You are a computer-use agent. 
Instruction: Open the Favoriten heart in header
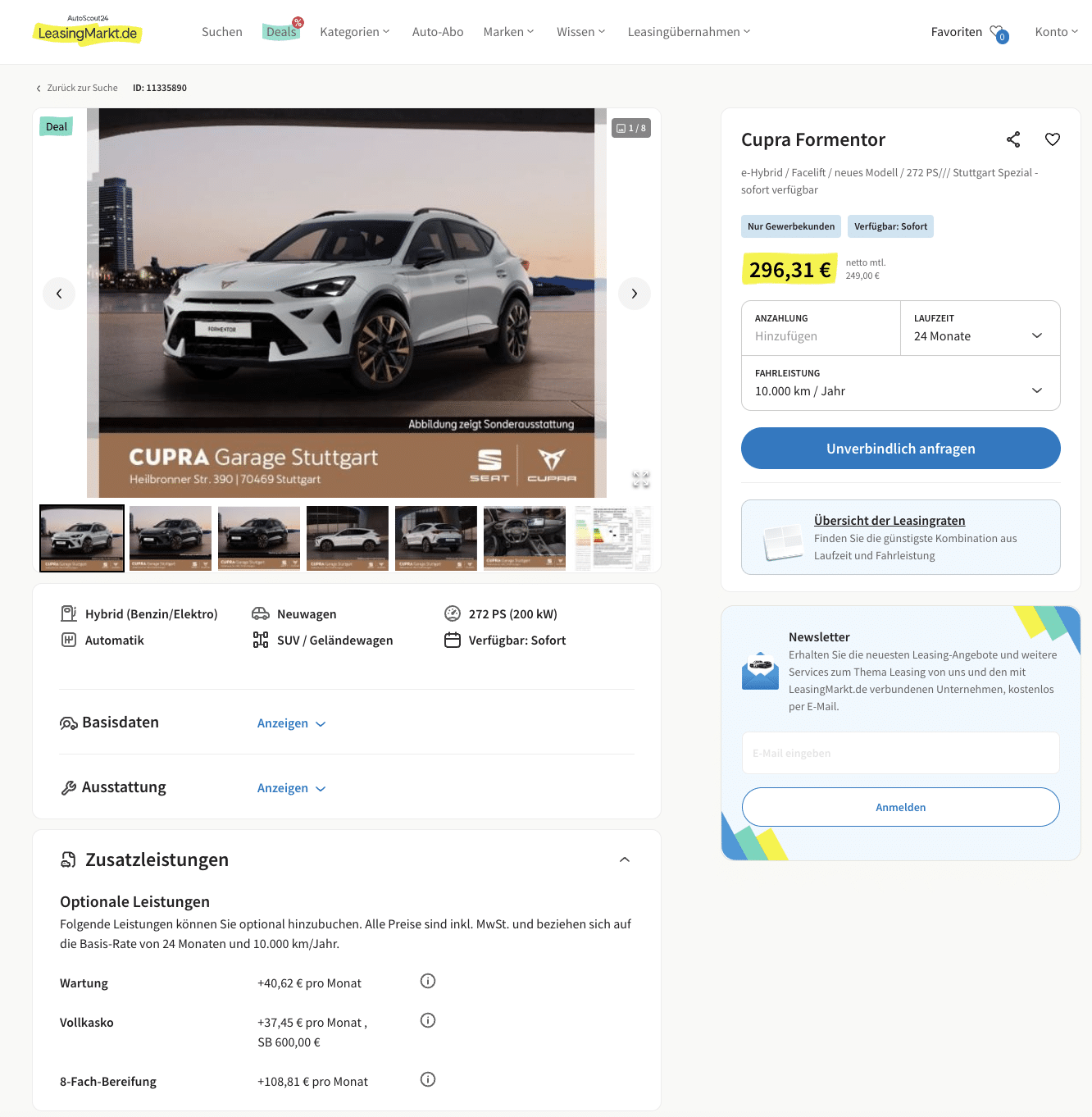(999, 33)
